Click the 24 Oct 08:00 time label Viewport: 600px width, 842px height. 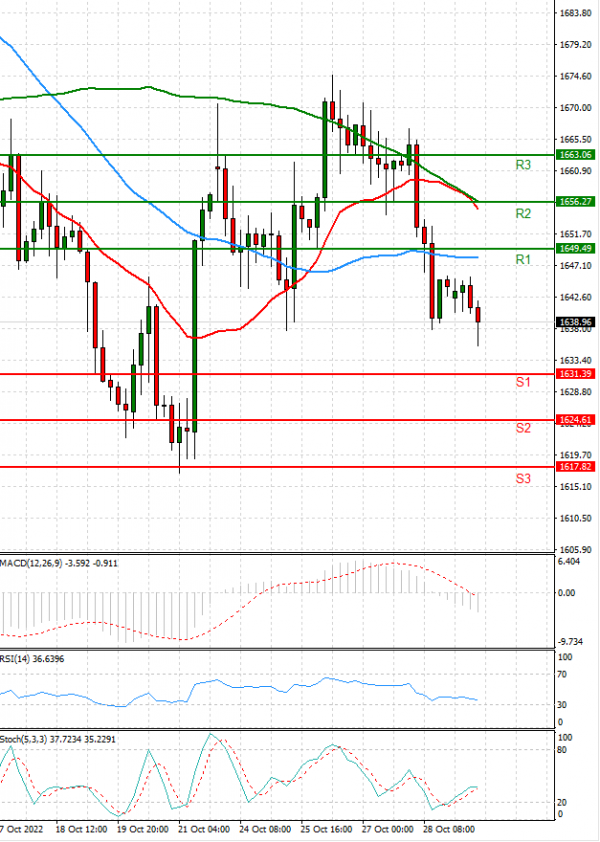pyautogui.click(x=265, y=829)
